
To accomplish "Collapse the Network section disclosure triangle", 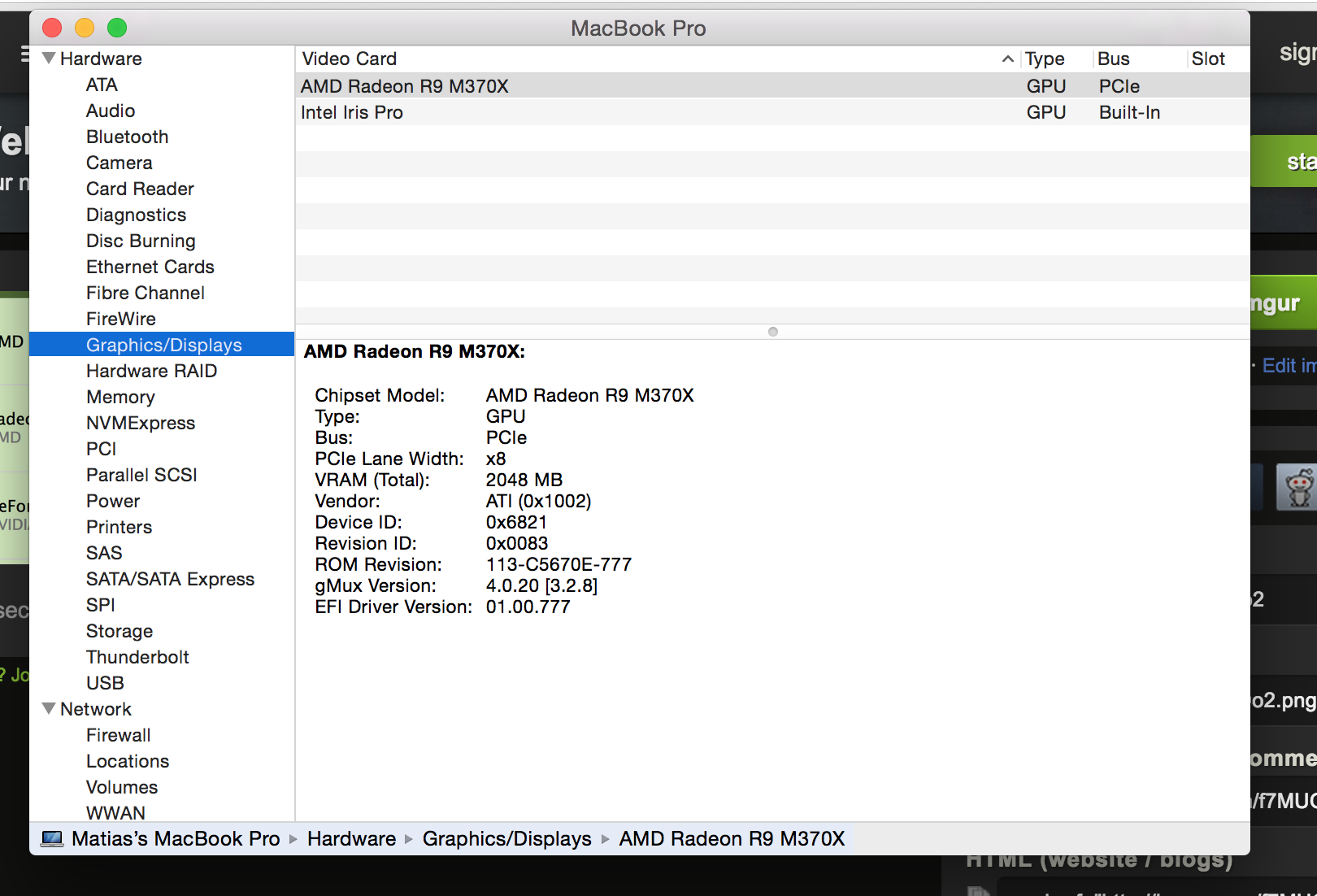I will (x=47, y=708).
